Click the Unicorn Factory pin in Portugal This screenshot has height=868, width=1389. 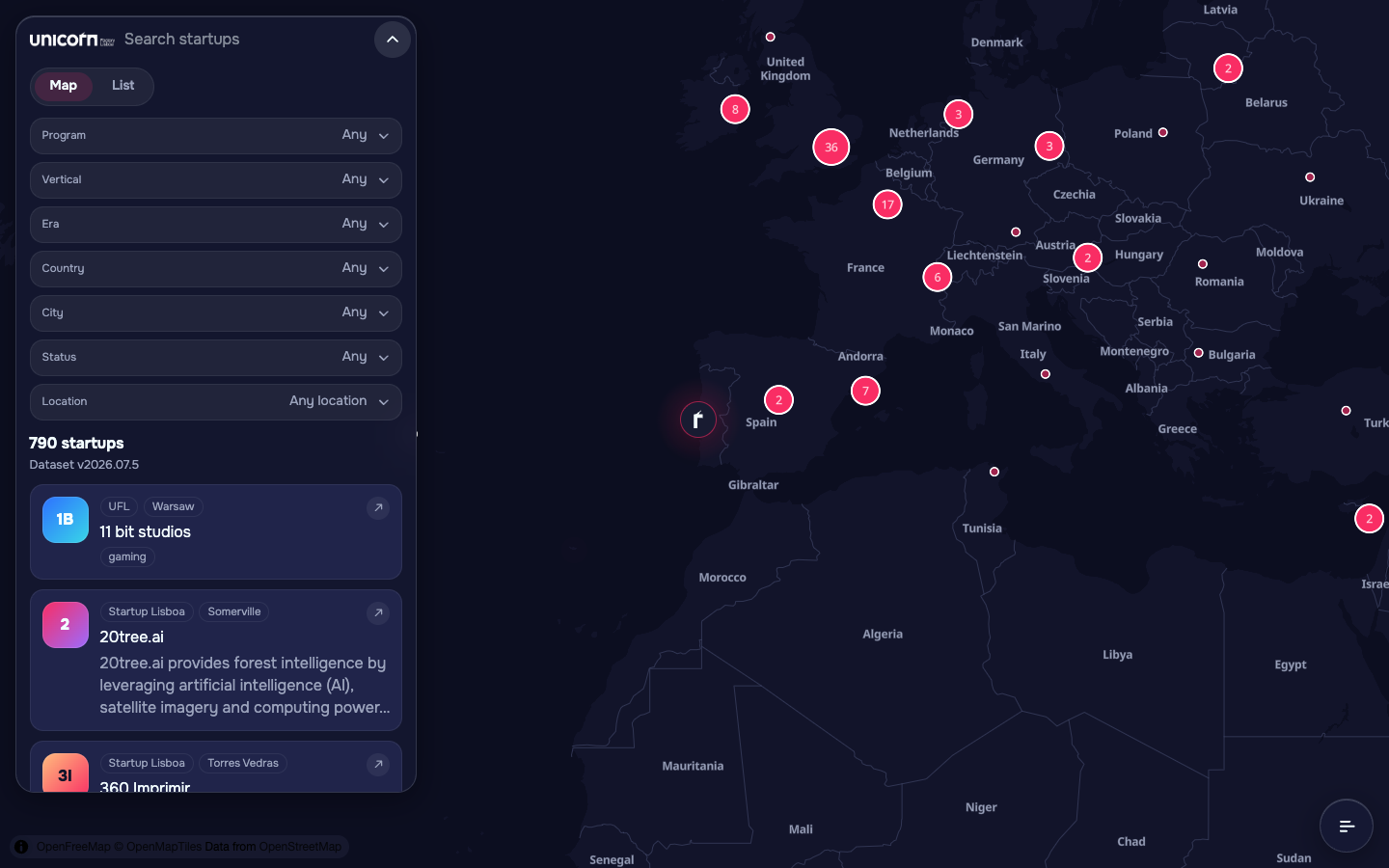698,420
